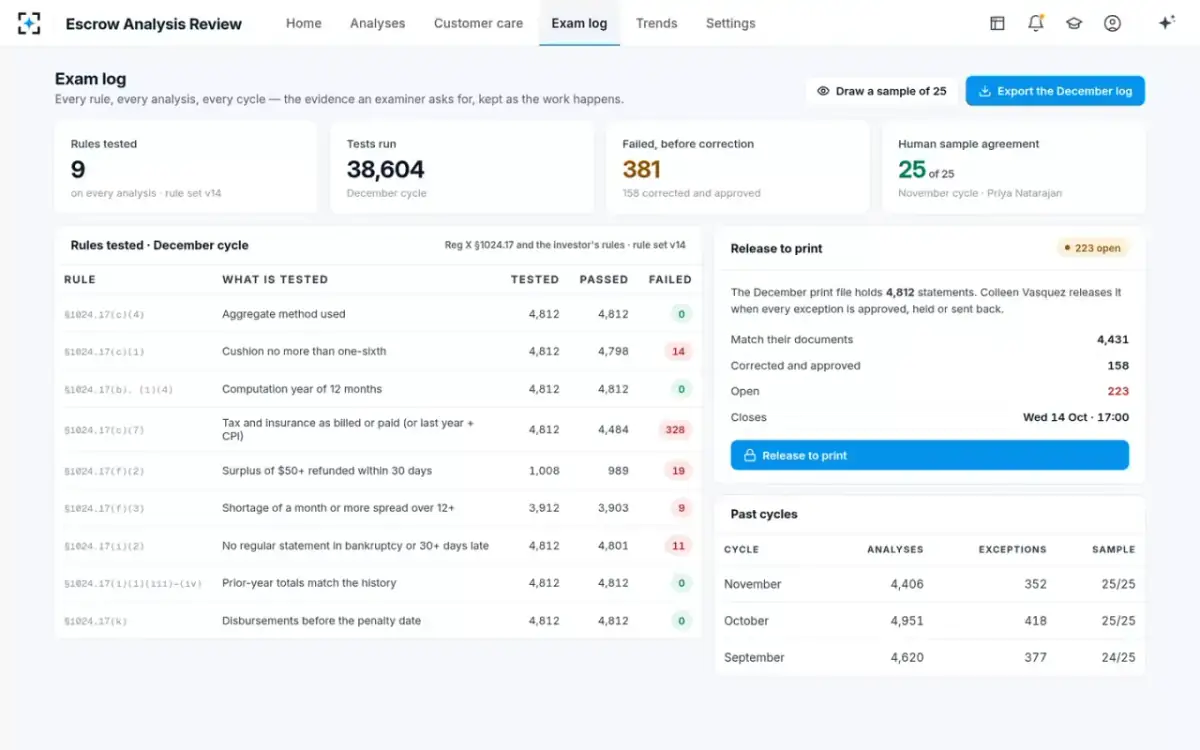Screen dimensions: 1200x750
Task: Click the RULE column header
Action: (80, 280)
